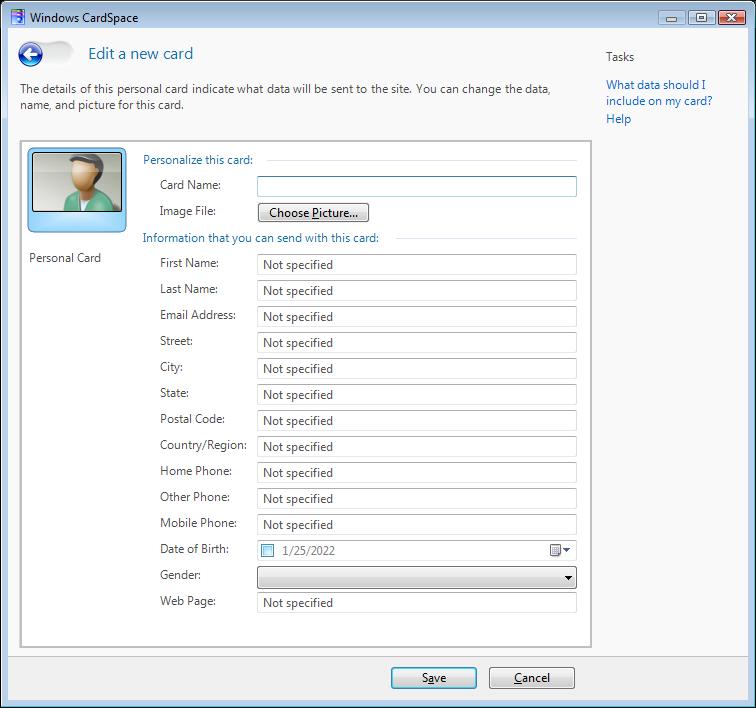
Task: Click the Personal Card picture thumbnail
Action: point(77,190)
